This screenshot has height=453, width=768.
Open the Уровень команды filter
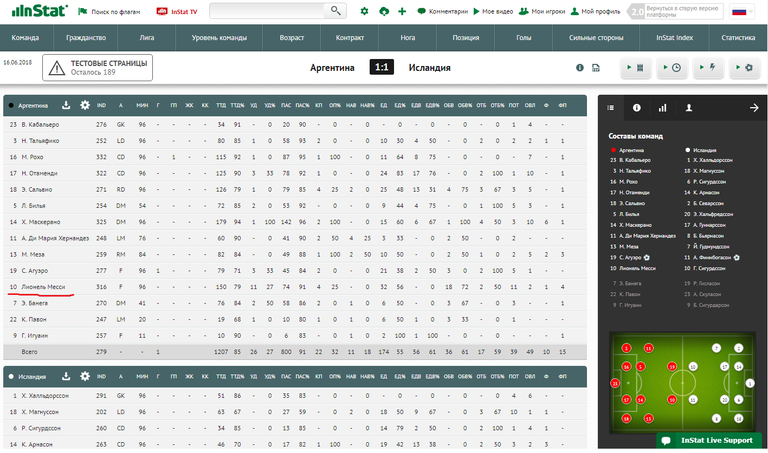[x=219, y=38]
